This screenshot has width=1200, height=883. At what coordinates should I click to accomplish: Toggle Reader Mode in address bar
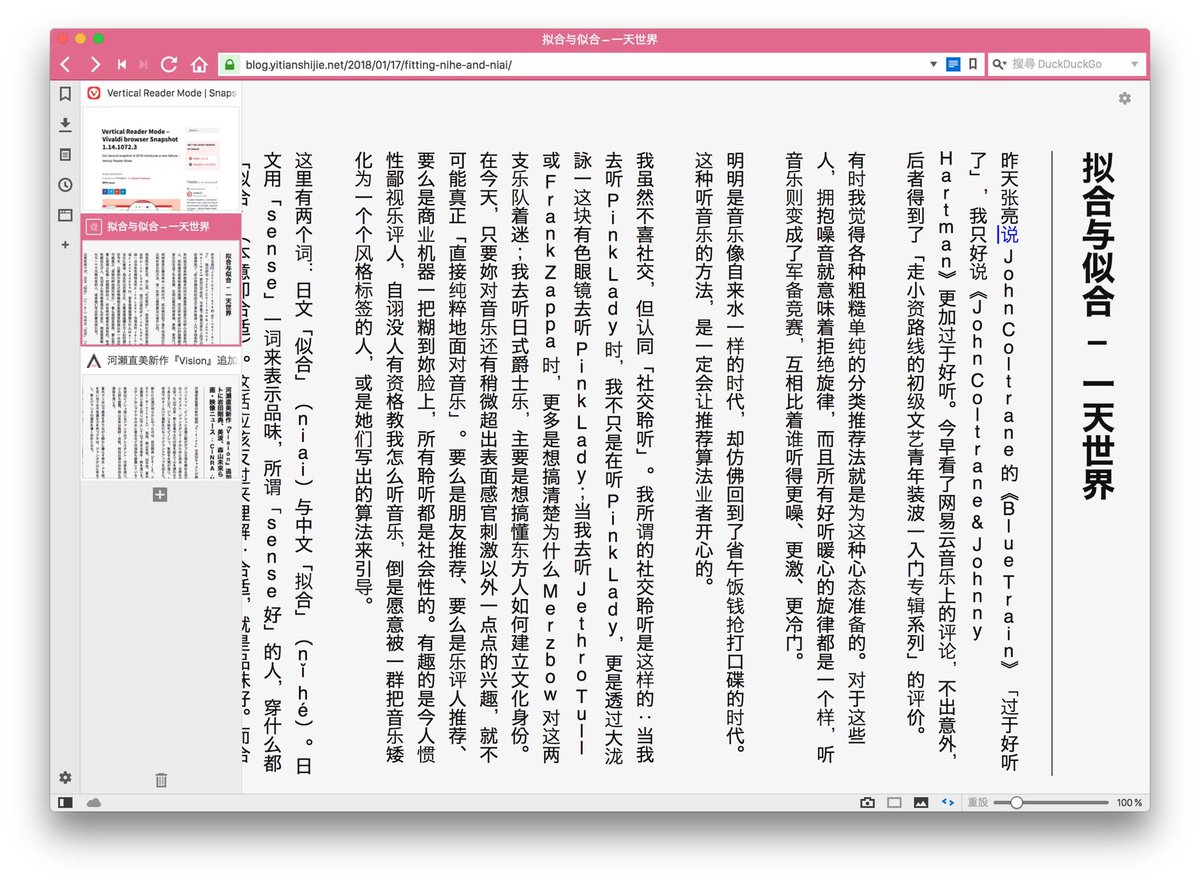click(953, 64)
